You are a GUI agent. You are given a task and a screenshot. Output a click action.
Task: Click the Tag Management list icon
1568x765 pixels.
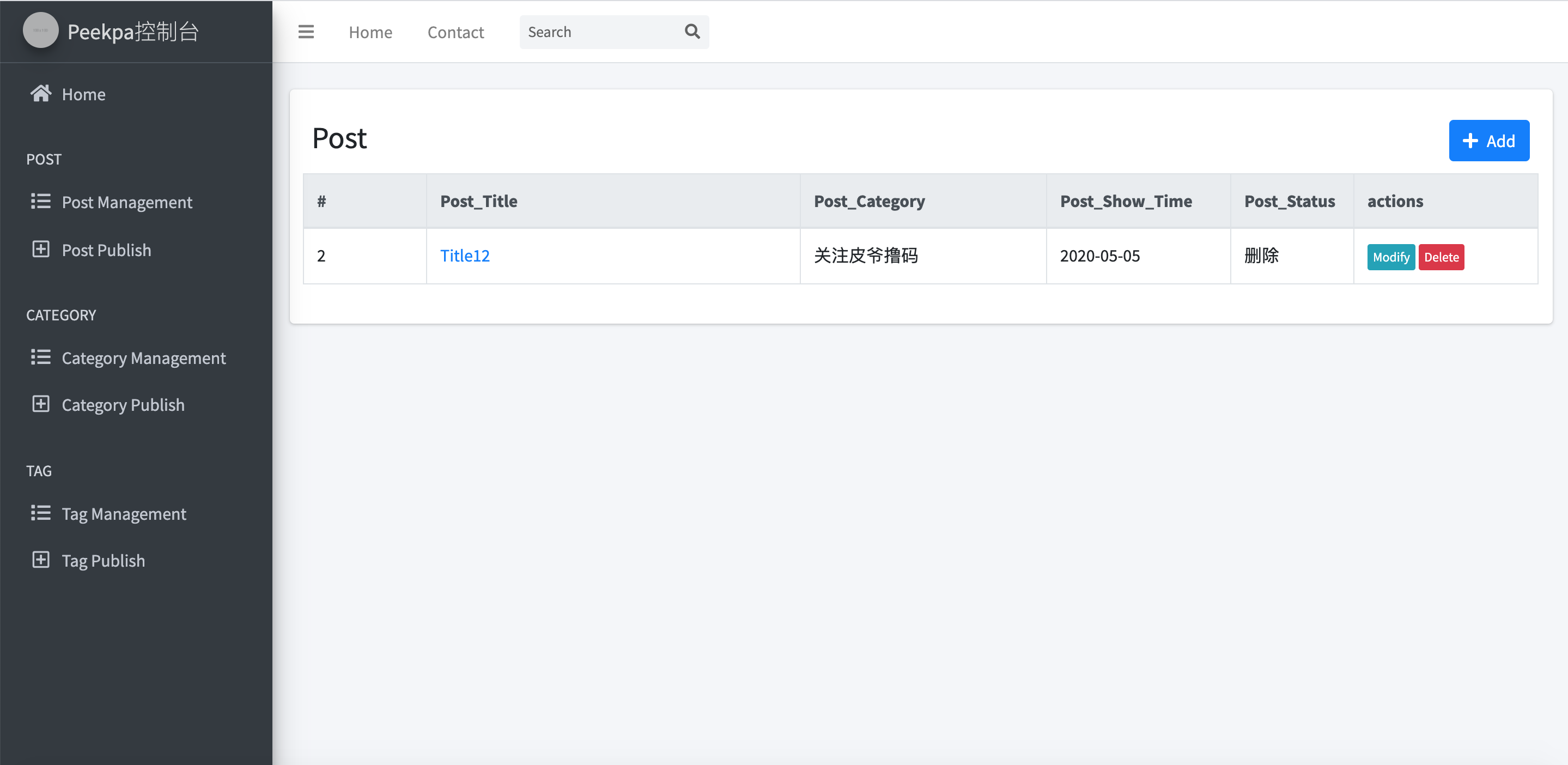tap(41, 513)
